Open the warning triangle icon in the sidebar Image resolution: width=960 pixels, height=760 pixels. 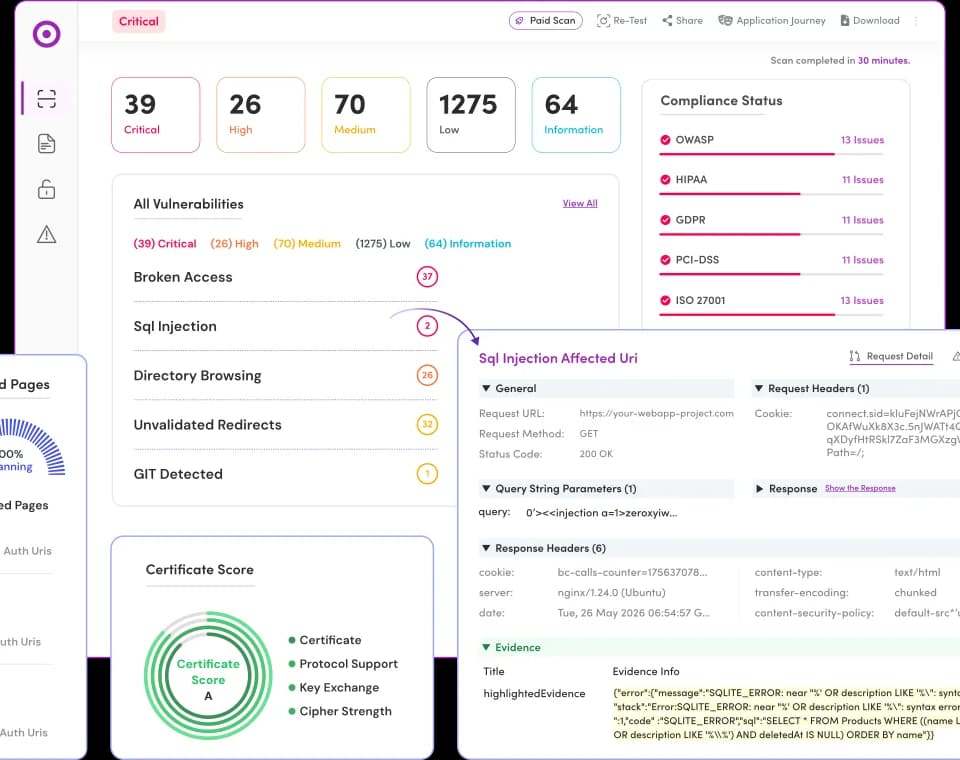pyautogui.click(x=47, y=235)
